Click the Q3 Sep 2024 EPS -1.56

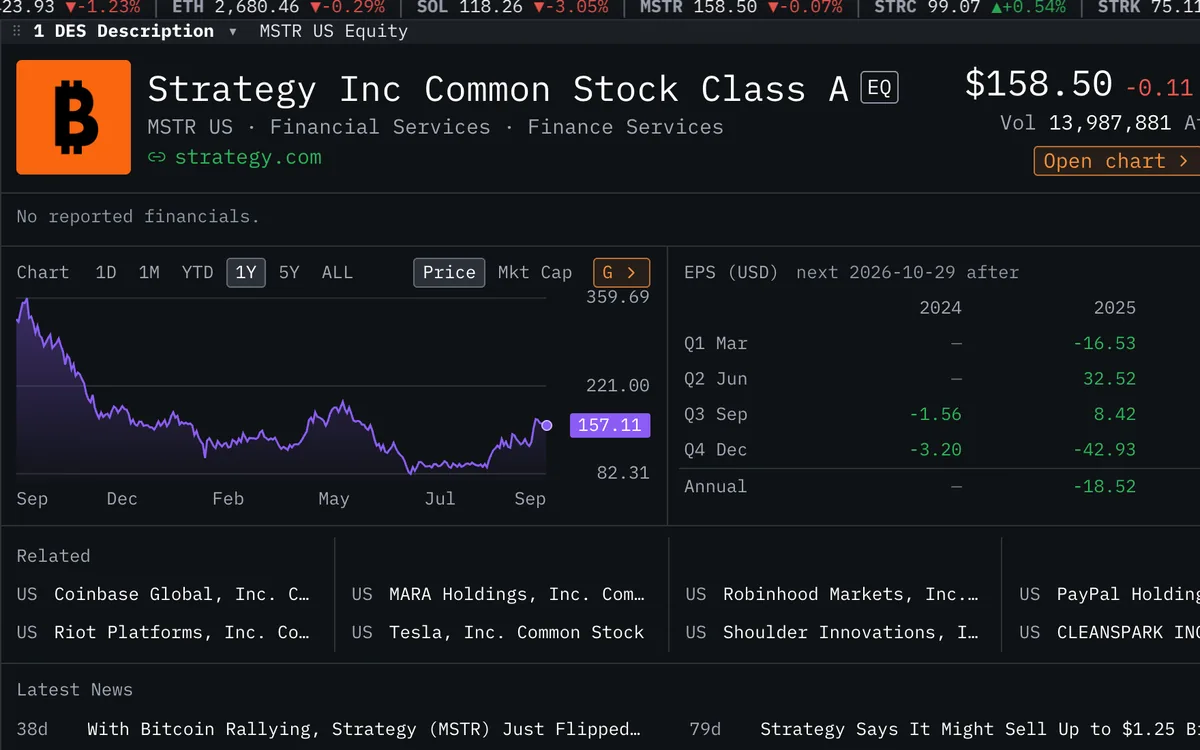point(935,414)
